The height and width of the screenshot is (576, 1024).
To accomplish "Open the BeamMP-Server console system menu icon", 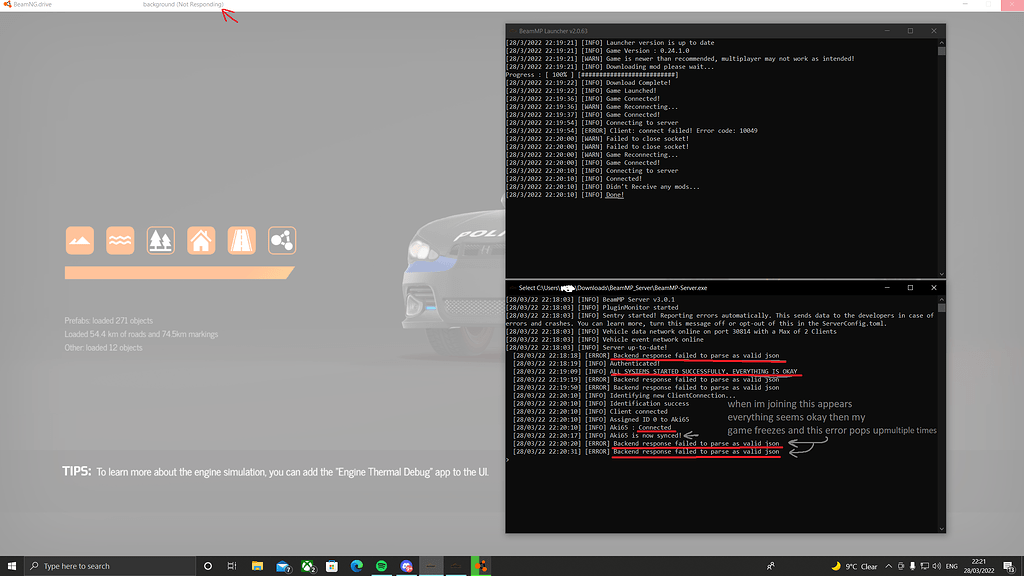I will [513, 287].
